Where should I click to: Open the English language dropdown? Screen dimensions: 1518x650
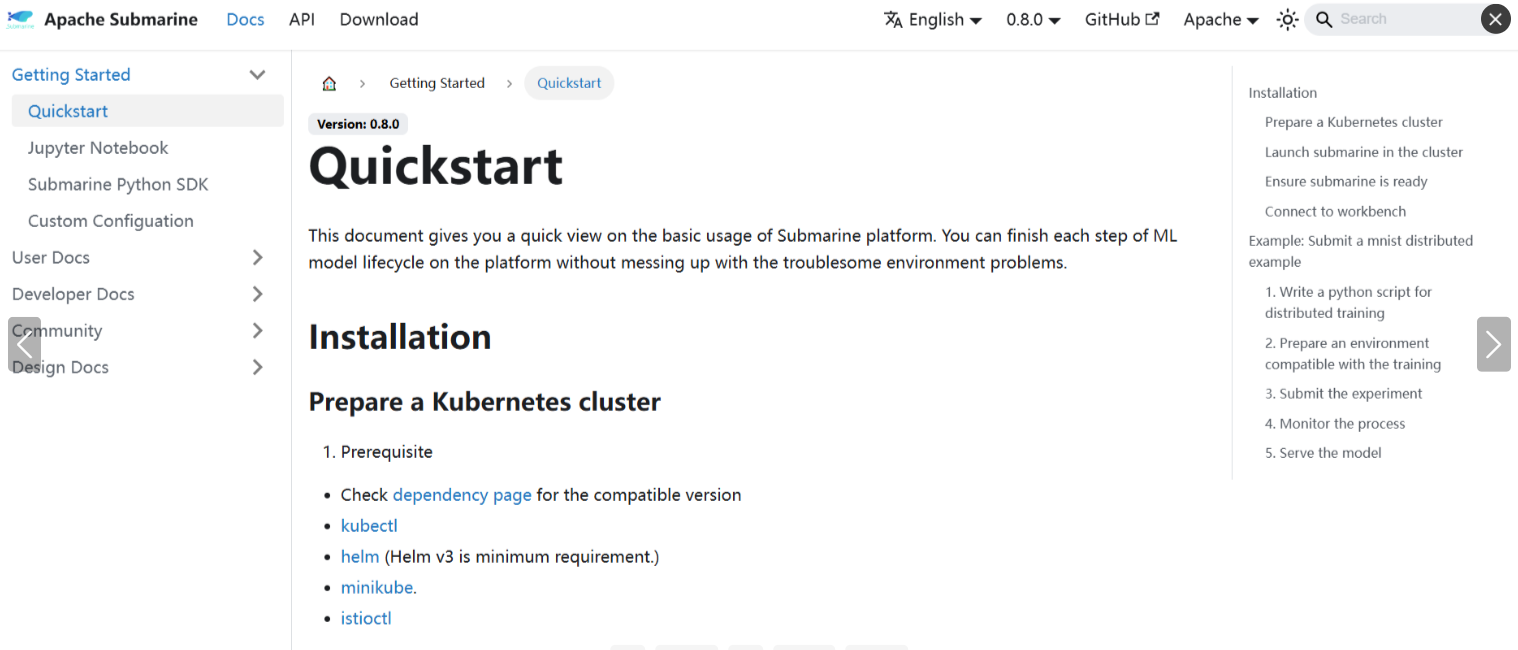click(933, 19)
